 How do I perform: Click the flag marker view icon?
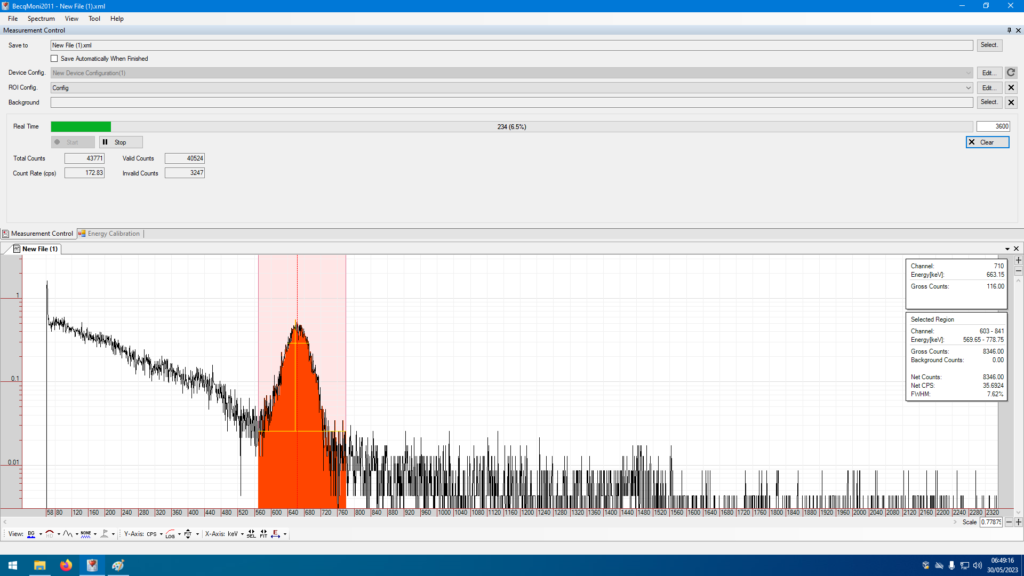104,534
